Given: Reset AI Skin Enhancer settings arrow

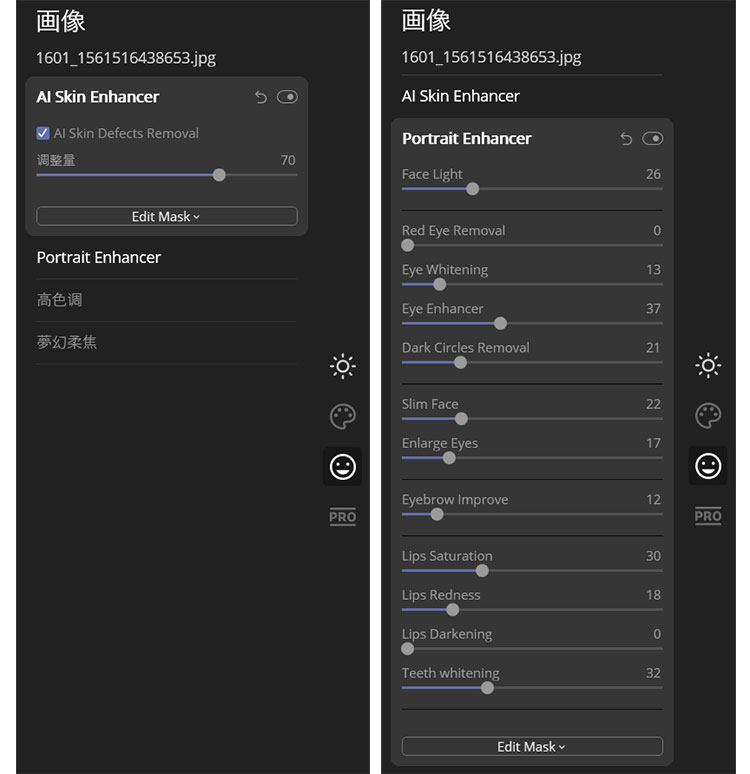Looking at the screenshot, I should coord(261,97).
